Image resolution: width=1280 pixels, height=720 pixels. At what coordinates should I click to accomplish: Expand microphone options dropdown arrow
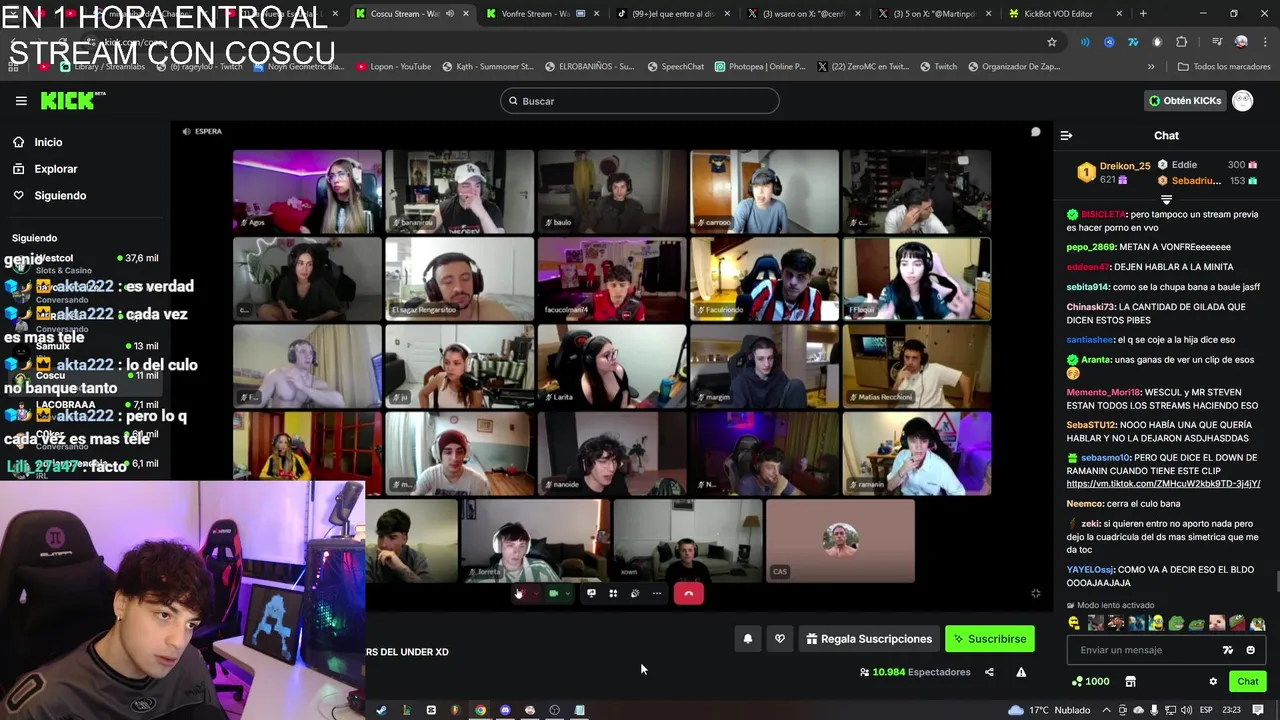pos(535,594)
